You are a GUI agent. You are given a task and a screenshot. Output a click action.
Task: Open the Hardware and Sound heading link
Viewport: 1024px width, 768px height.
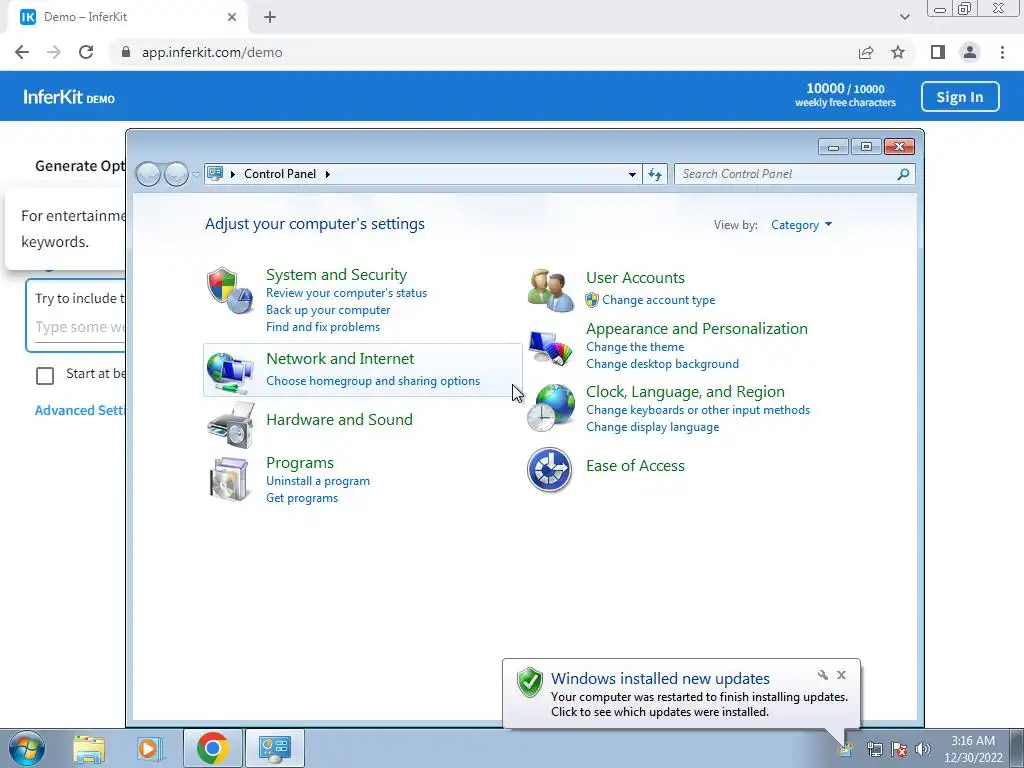pyautogui.click(x=339, y=419)
